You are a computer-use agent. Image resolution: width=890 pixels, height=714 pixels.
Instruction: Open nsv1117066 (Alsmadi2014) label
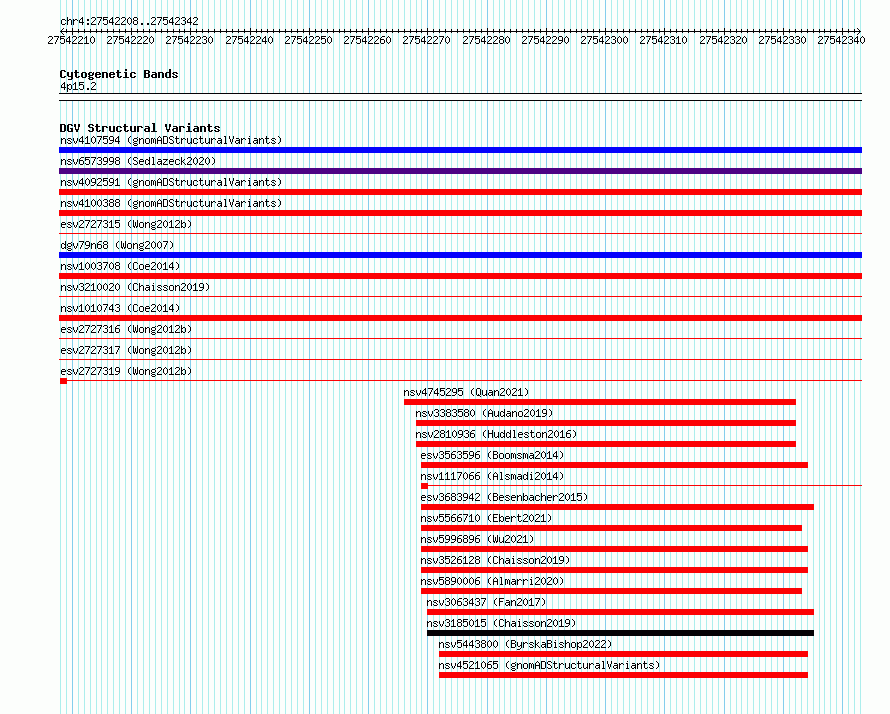492,476
